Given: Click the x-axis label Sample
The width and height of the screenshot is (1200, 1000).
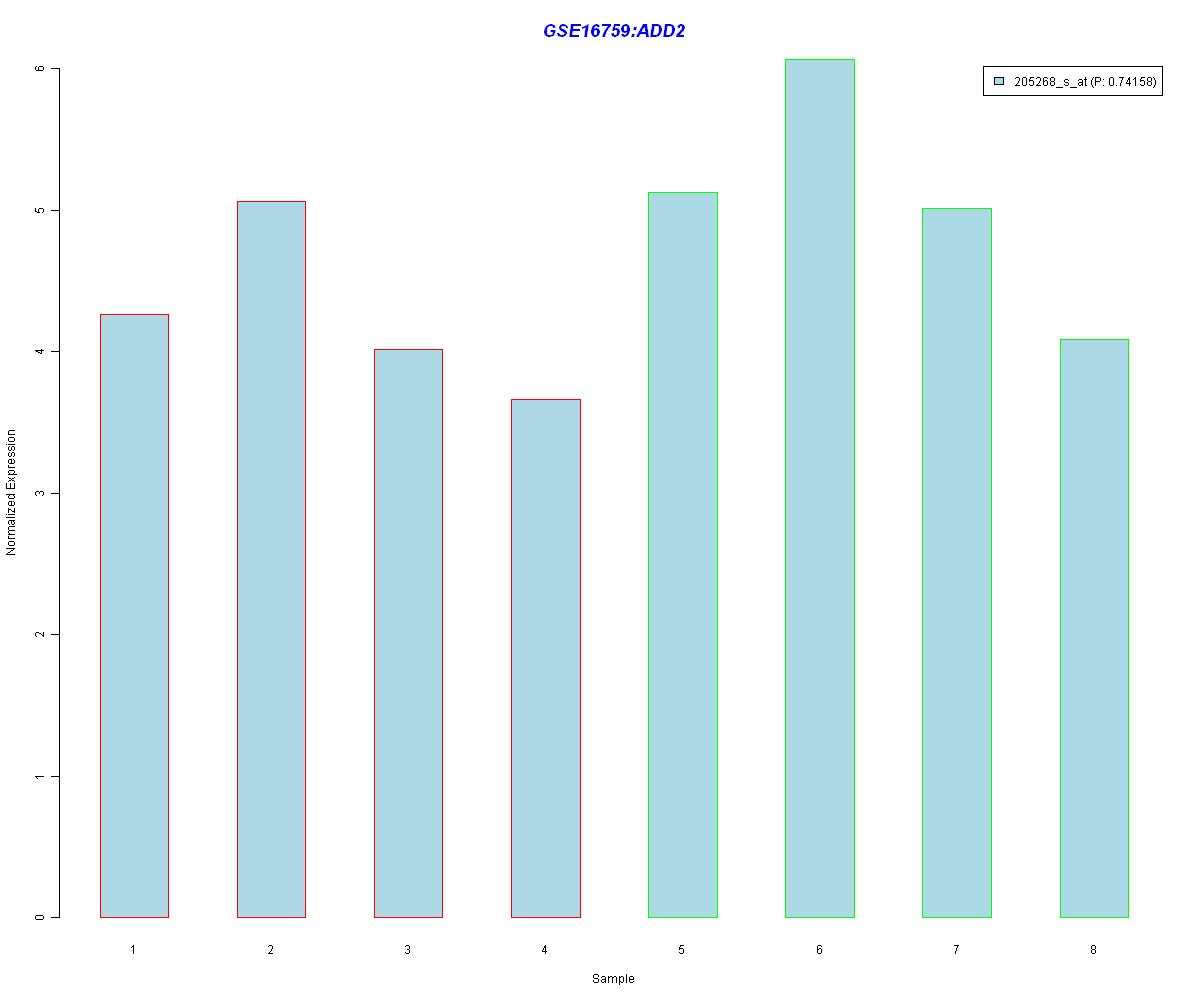Looking at the screenshot, I should coord(613,979).
